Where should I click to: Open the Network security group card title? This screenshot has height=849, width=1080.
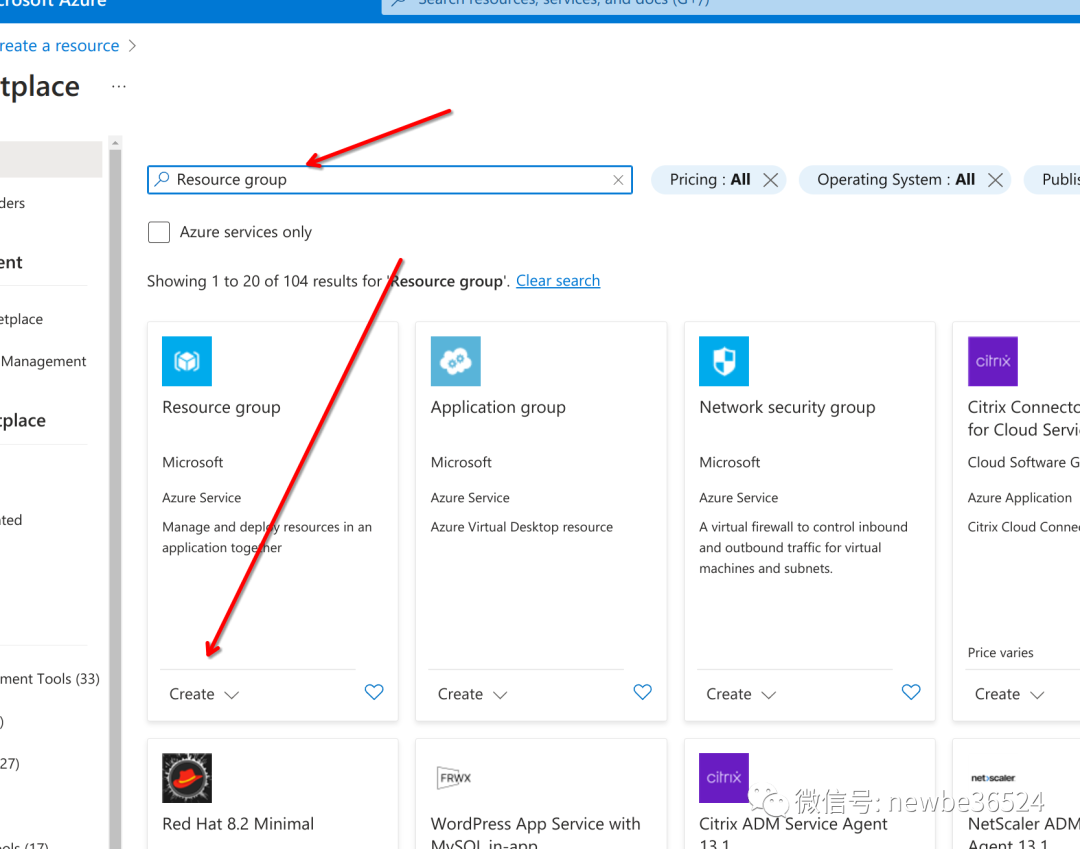pos(787,407)
